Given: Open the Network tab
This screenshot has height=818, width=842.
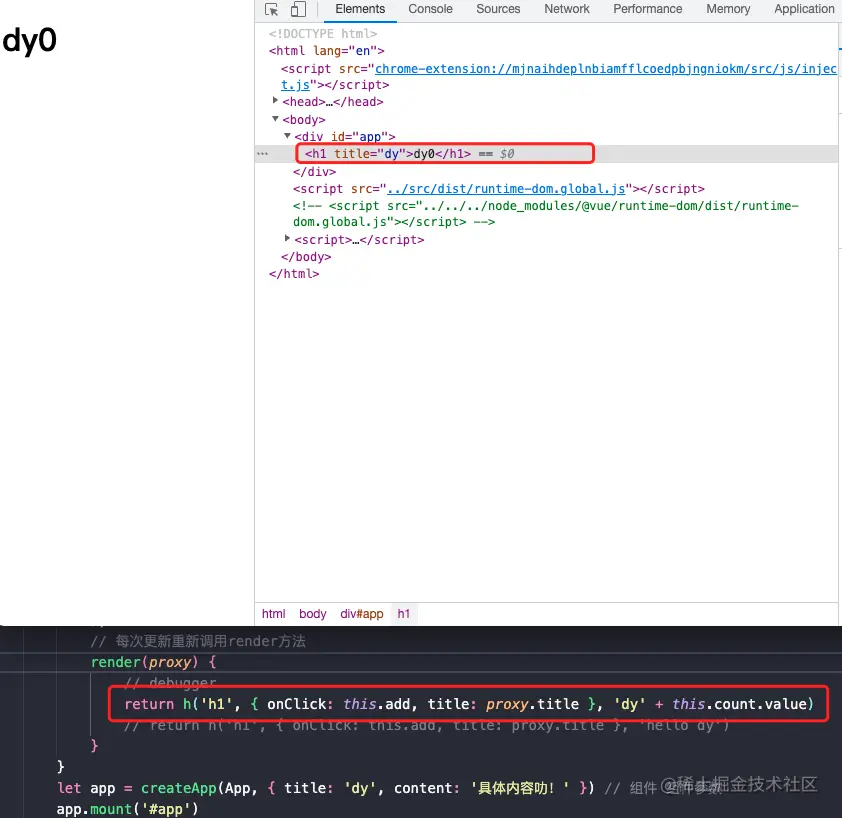Looking at the screenshot, I should 567,9.
